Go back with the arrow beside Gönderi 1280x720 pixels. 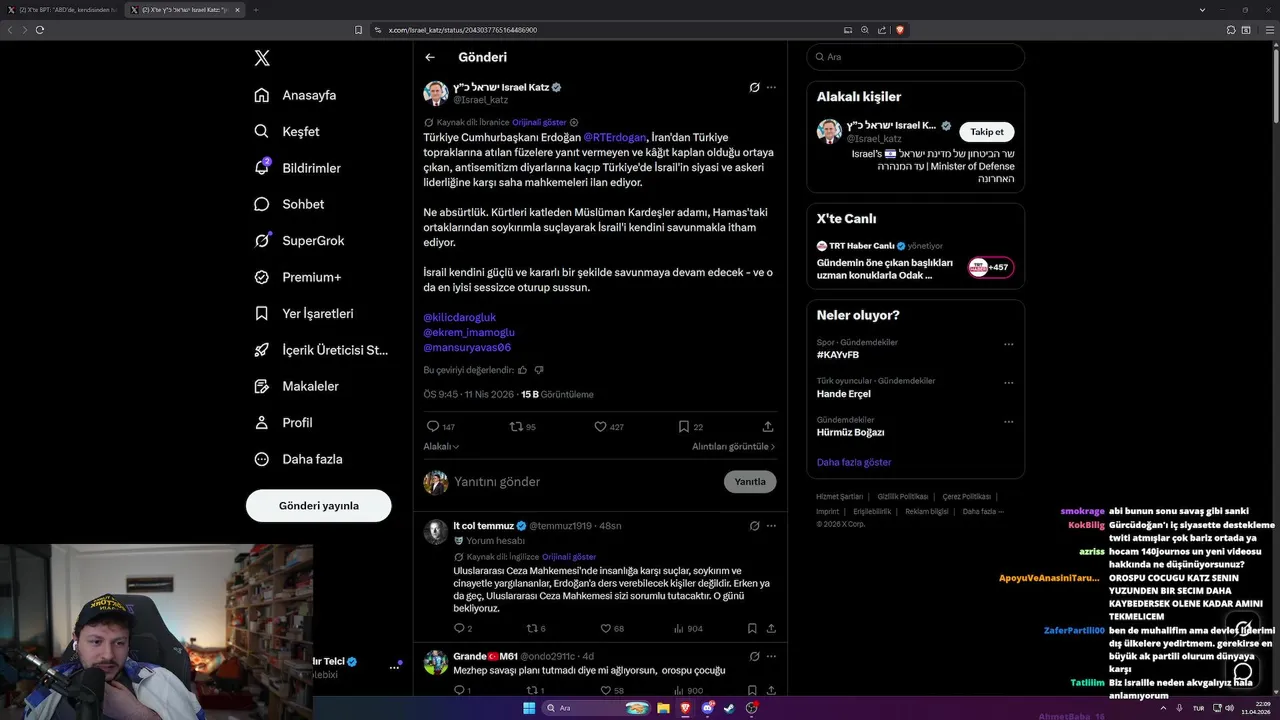430,58
